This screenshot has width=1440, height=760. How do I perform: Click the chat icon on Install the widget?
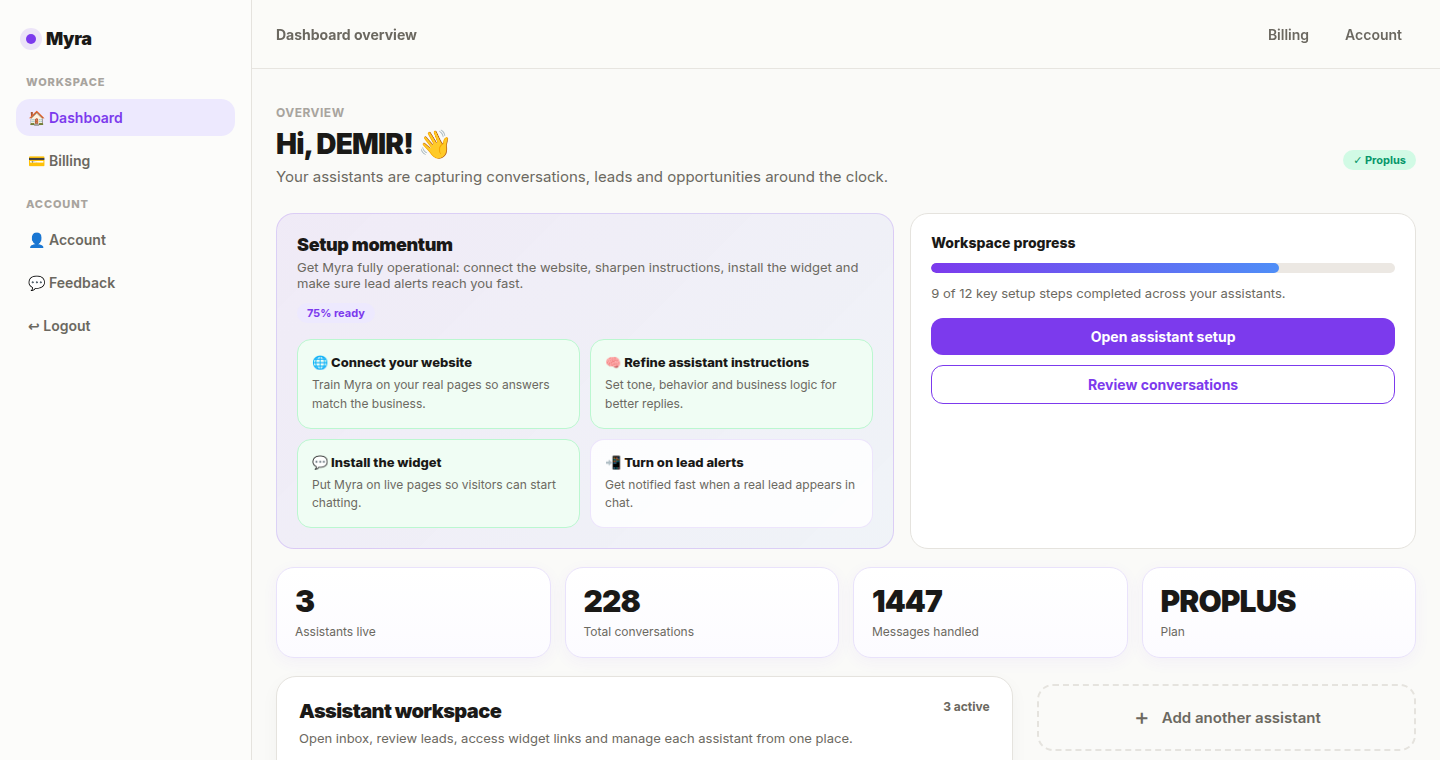pos(320,462)
